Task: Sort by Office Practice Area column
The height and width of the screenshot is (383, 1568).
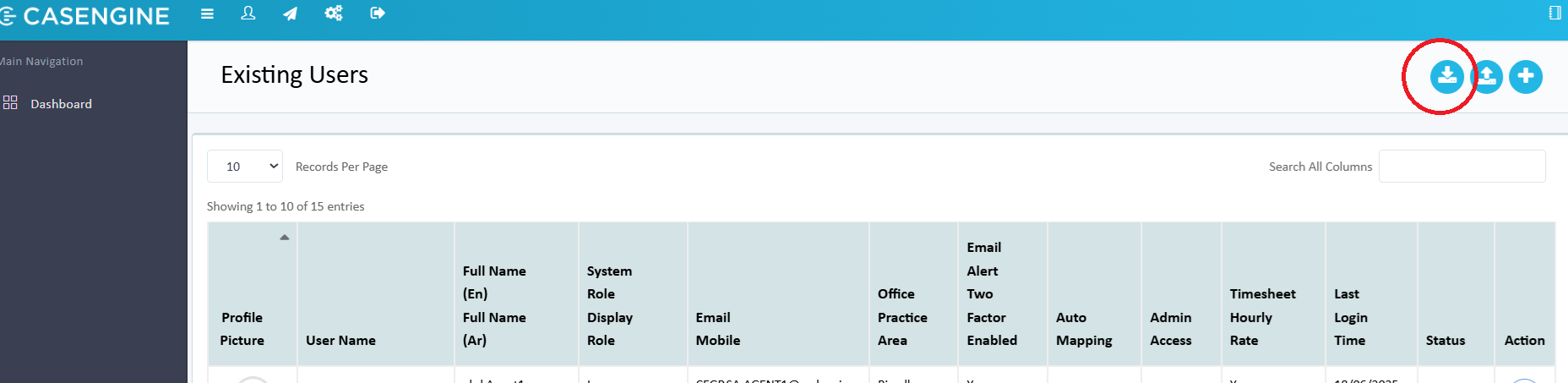Action: pos(913,294)
